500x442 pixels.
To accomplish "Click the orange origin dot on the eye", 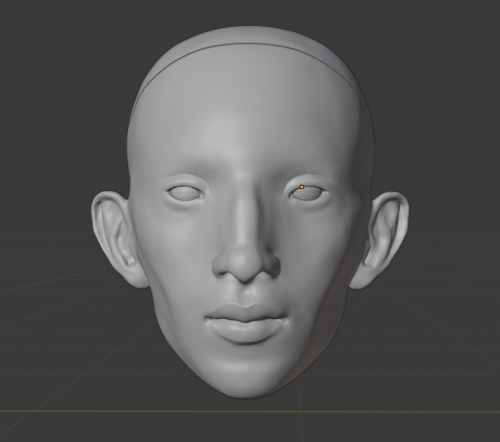I will 302,187.
